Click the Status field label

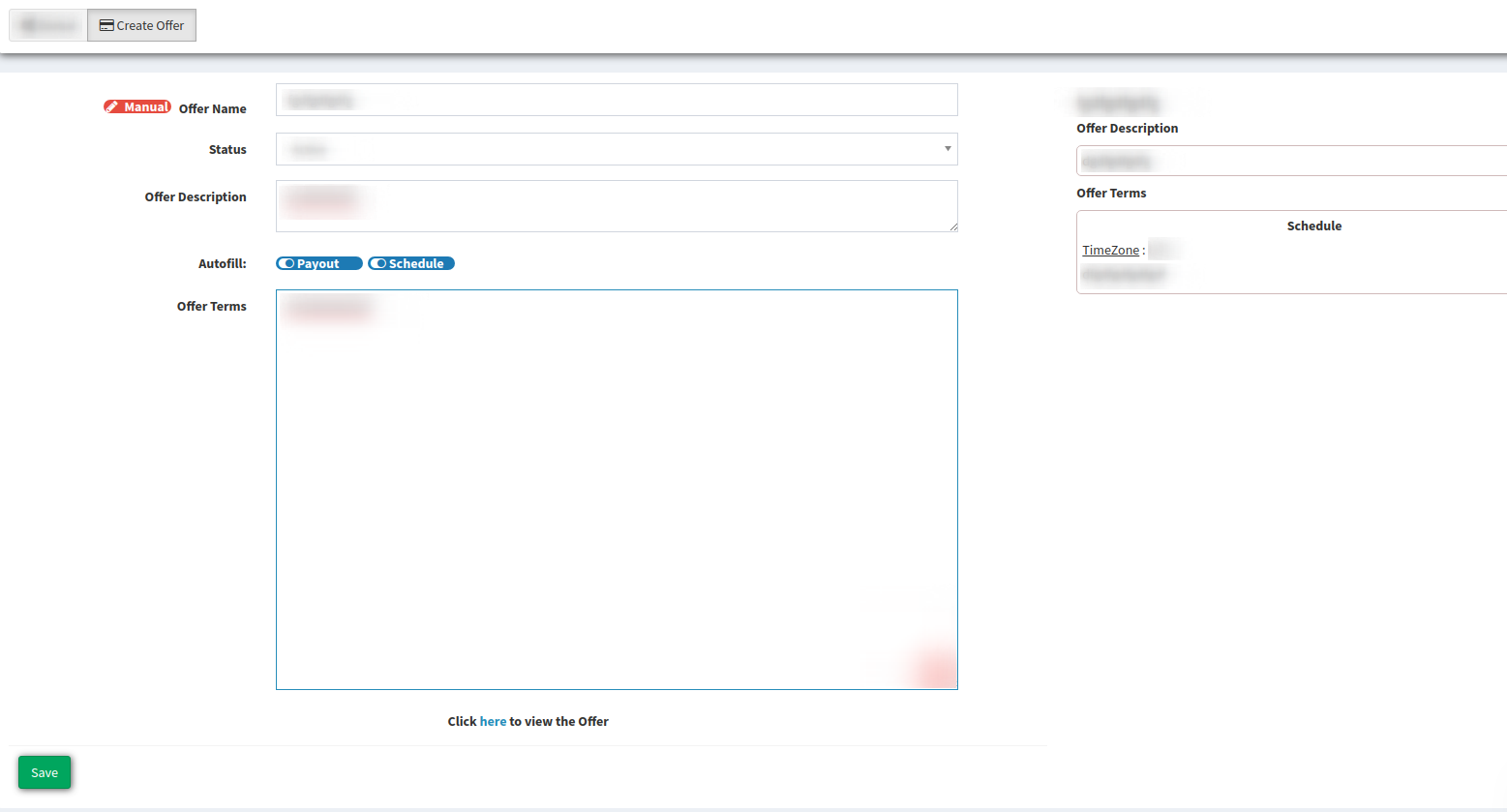(x=227, y=149)
